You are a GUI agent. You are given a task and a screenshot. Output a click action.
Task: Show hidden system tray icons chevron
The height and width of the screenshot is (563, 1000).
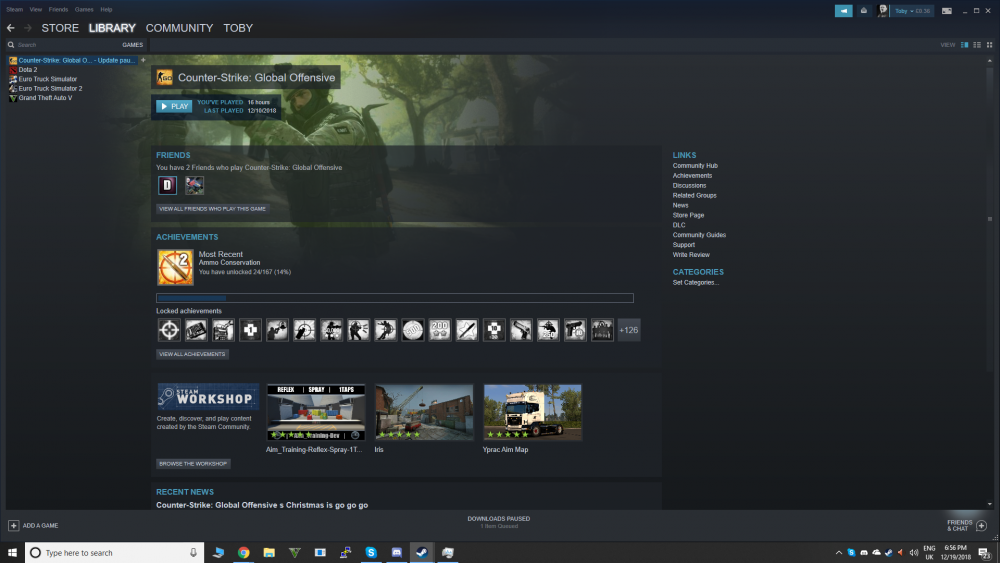click(x=839, y=552)
